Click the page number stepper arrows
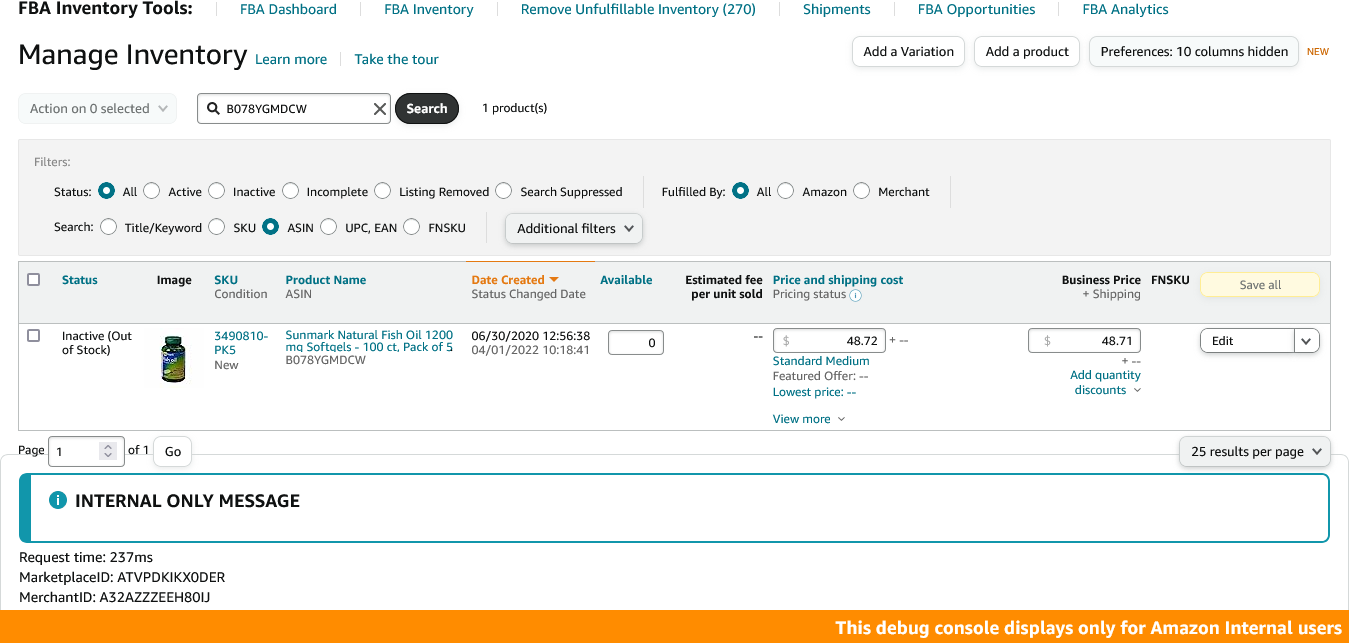 point(108,452)
